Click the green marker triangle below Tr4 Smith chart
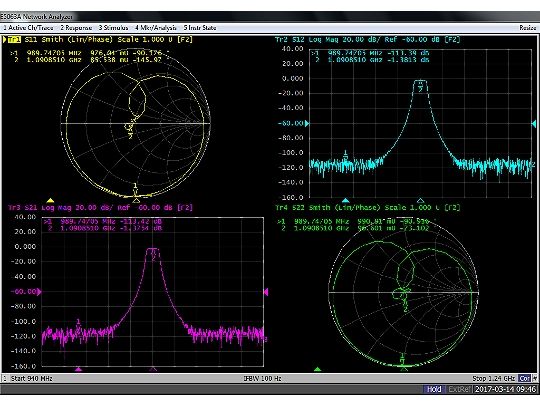 click(318, 369)
